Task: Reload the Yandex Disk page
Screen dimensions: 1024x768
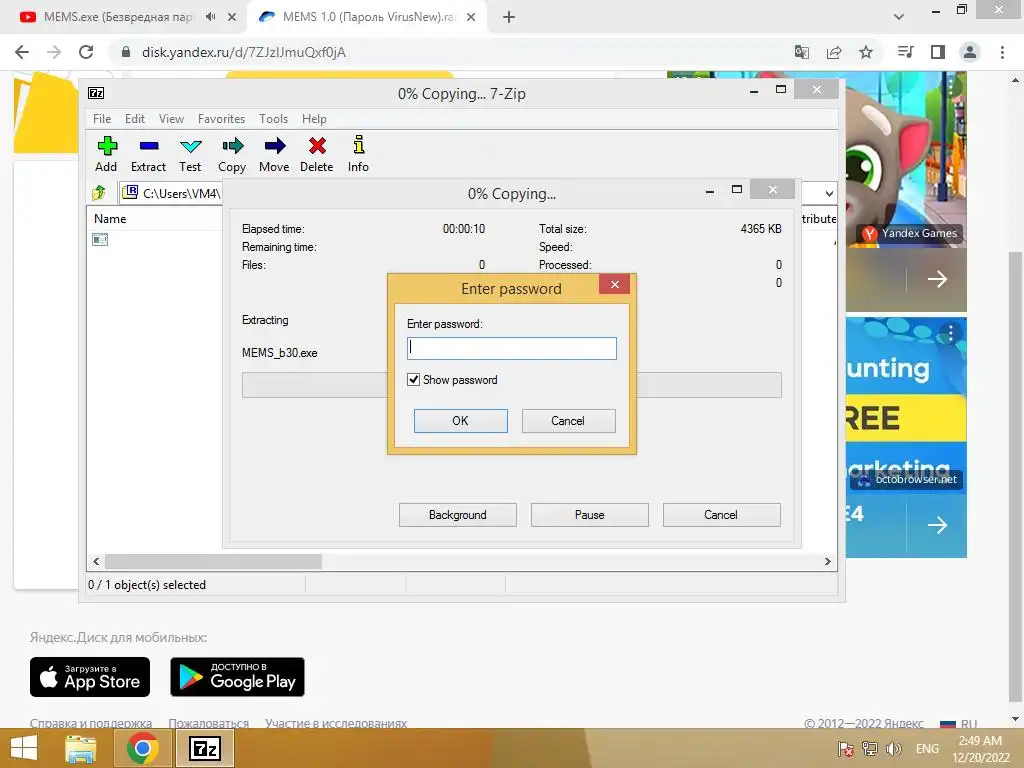Action: pyautogui.click(x=86, y=52)
